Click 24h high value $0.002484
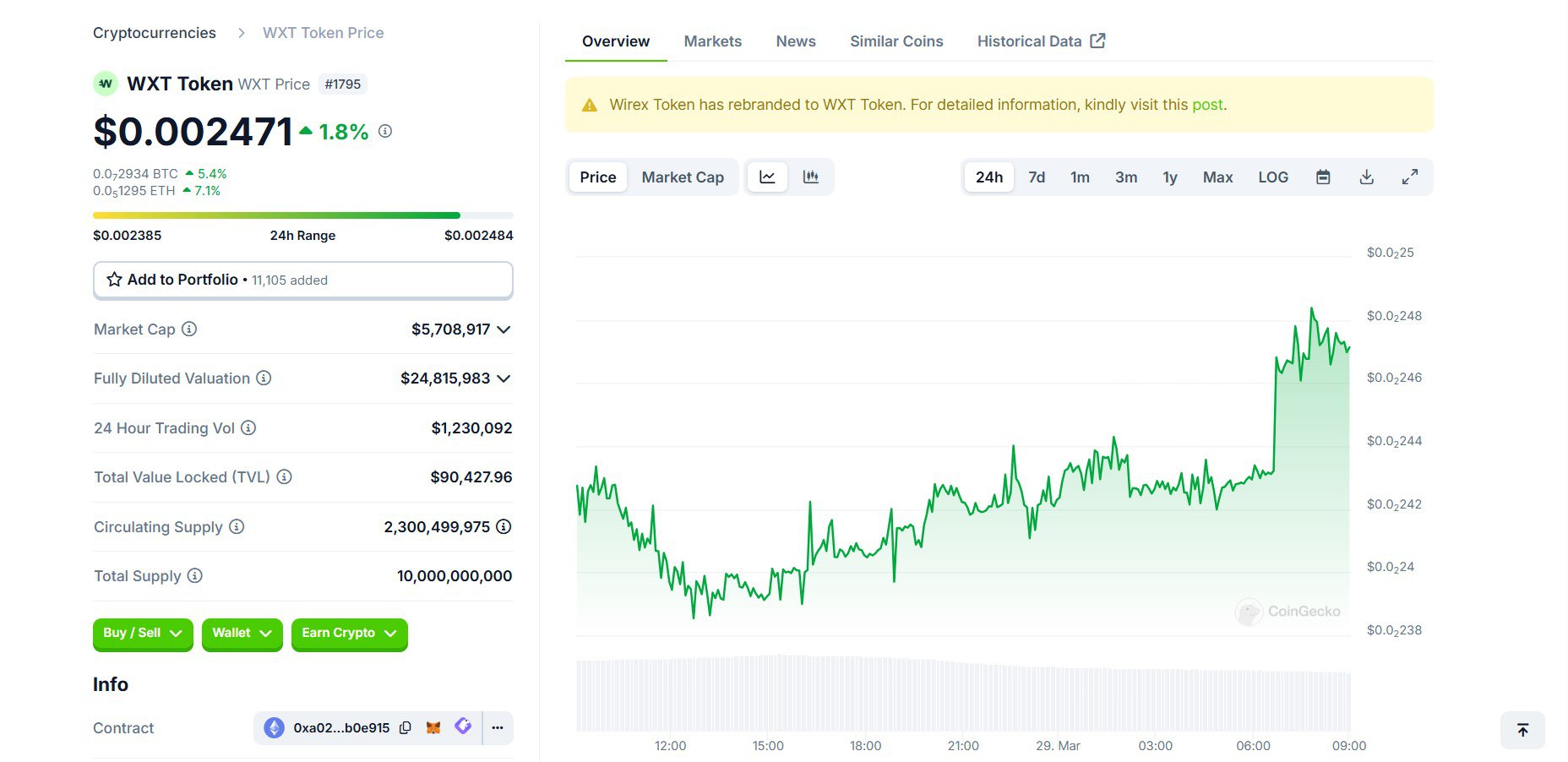1568x762 pixels. coord(479,236)
